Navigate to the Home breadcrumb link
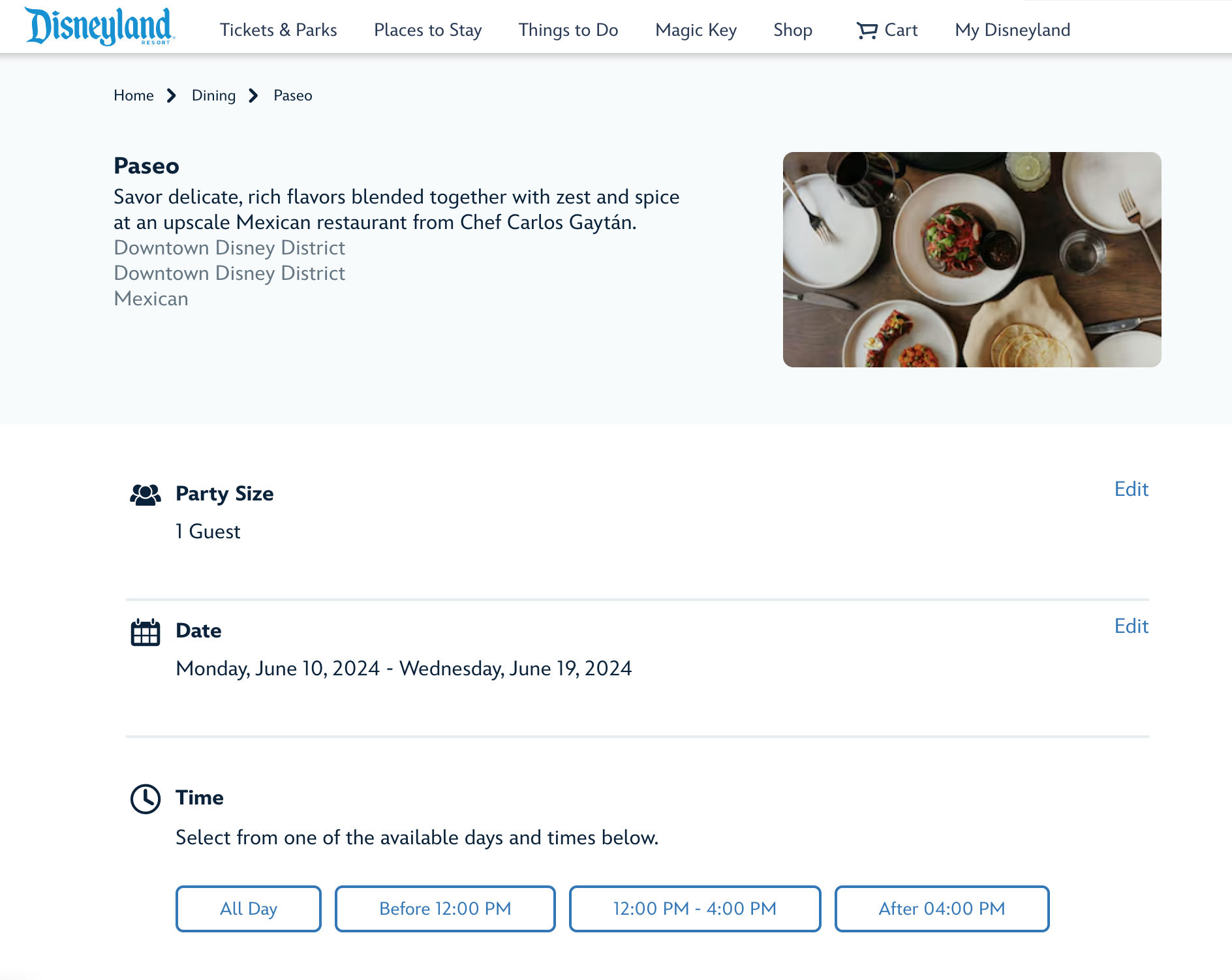 tap(134, 96)
